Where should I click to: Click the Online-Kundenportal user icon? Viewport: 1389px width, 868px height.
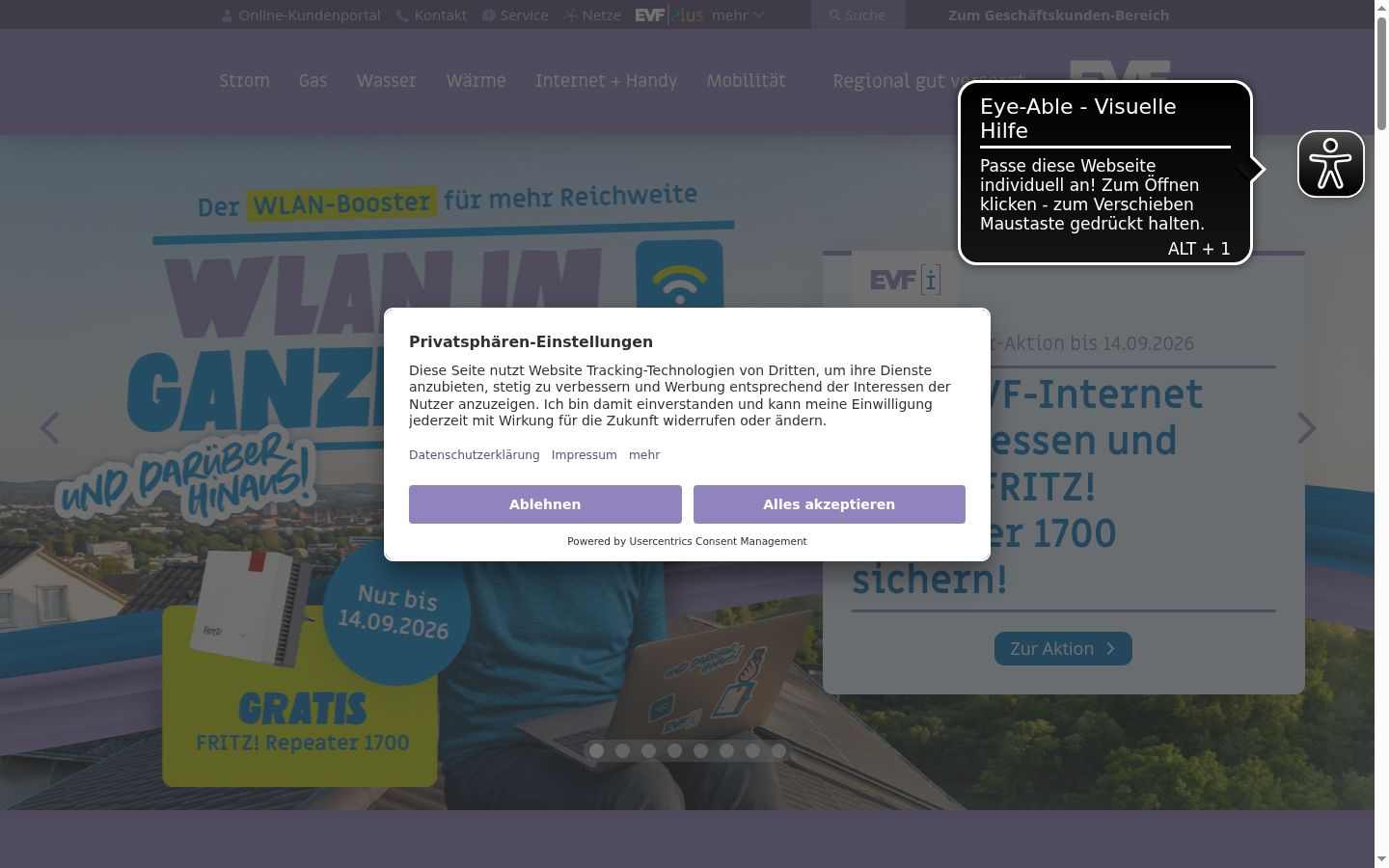227,15
